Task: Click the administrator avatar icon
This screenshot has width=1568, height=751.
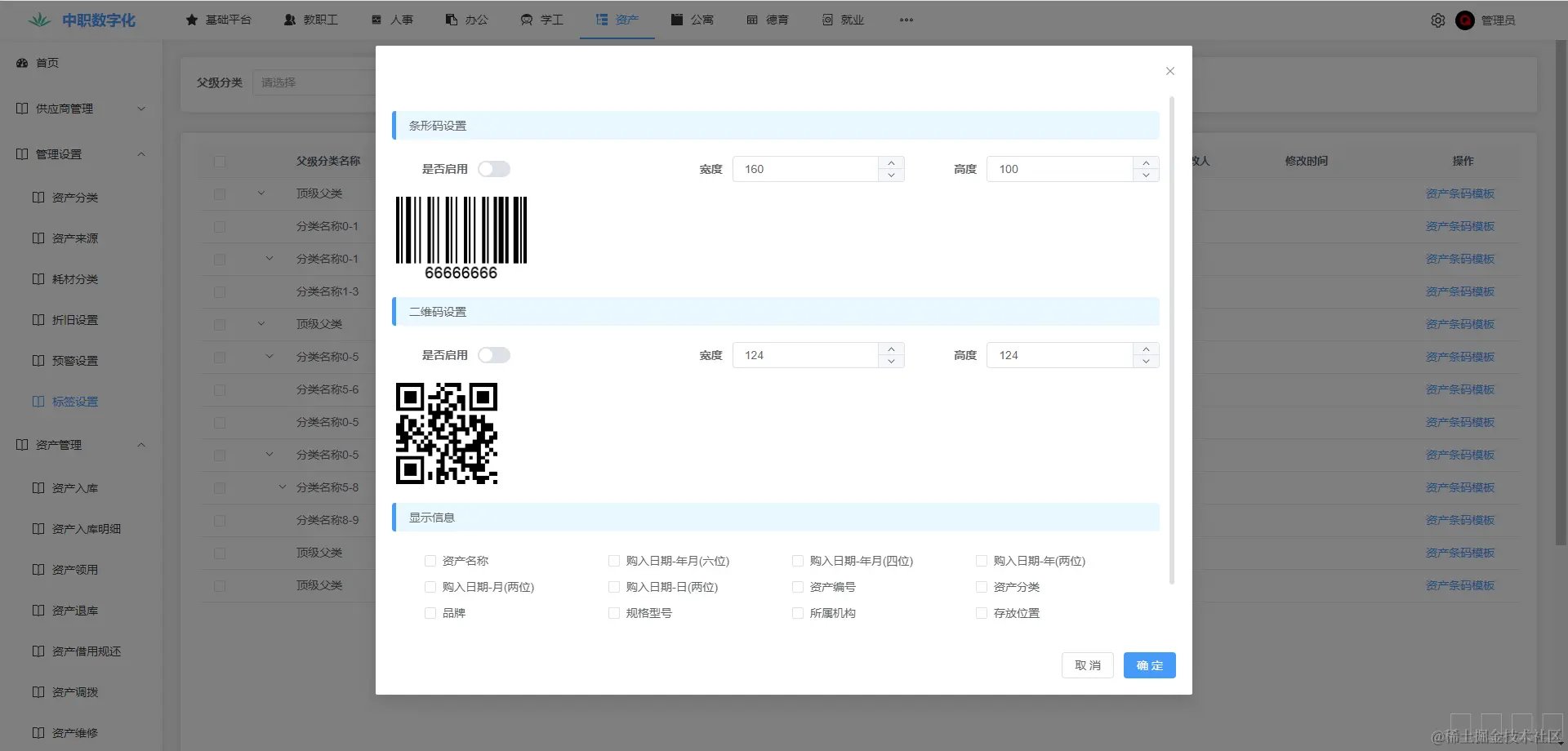Action: (1465, 20)
